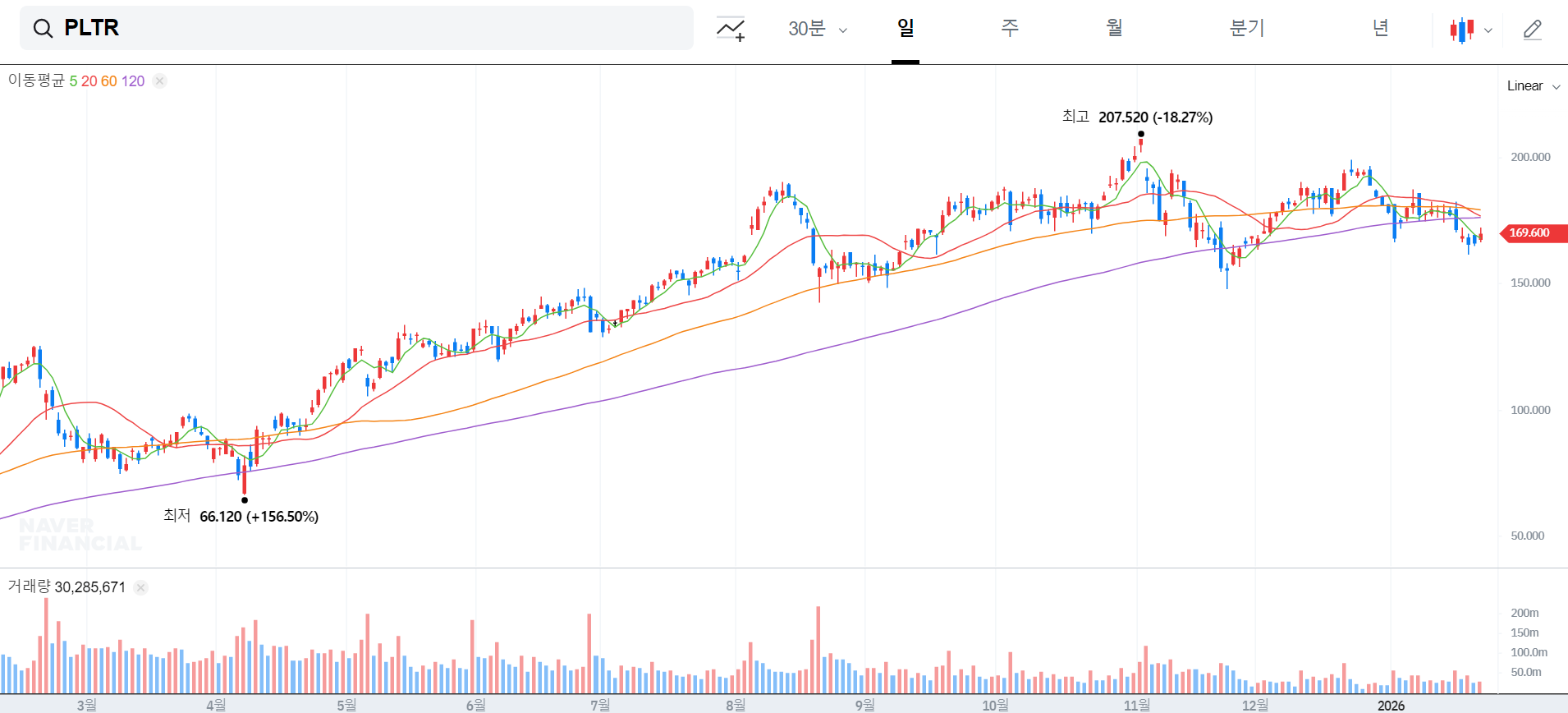The image size is (1568, 713).
Task: Click the 10월 date axis label
Action: pyautogui.click(x=995, y=705)
